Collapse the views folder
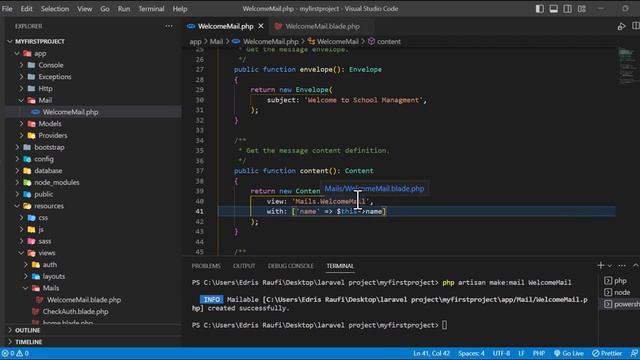640x360 pixels. (22, 253)
